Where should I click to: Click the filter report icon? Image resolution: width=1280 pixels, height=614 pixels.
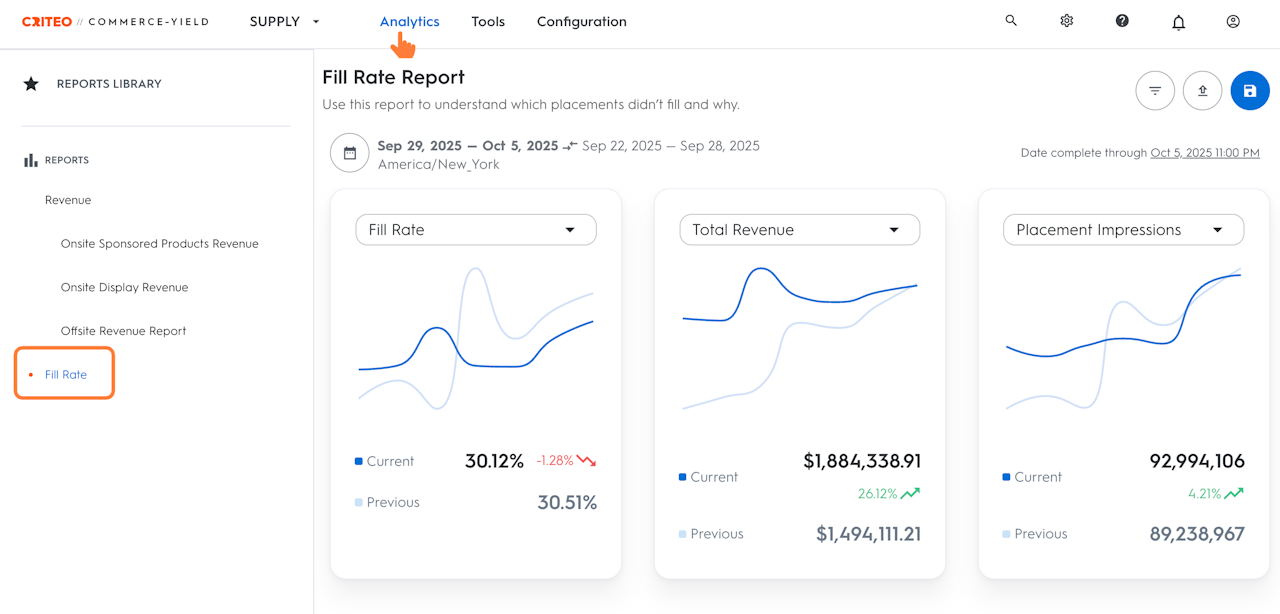coord(1155,91)
